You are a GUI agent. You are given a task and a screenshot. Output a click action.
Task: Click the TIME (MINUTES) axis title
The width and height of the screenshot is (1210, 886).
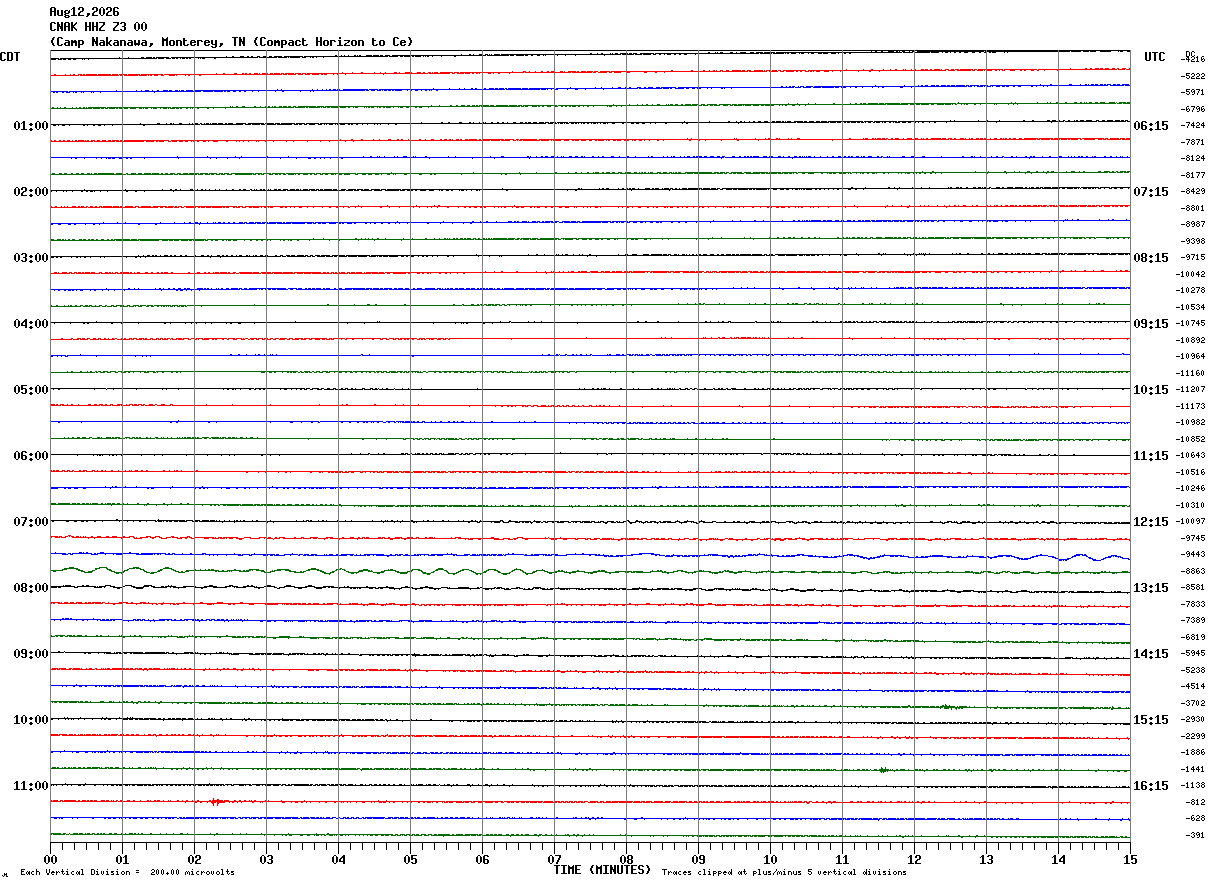point(602,870)
